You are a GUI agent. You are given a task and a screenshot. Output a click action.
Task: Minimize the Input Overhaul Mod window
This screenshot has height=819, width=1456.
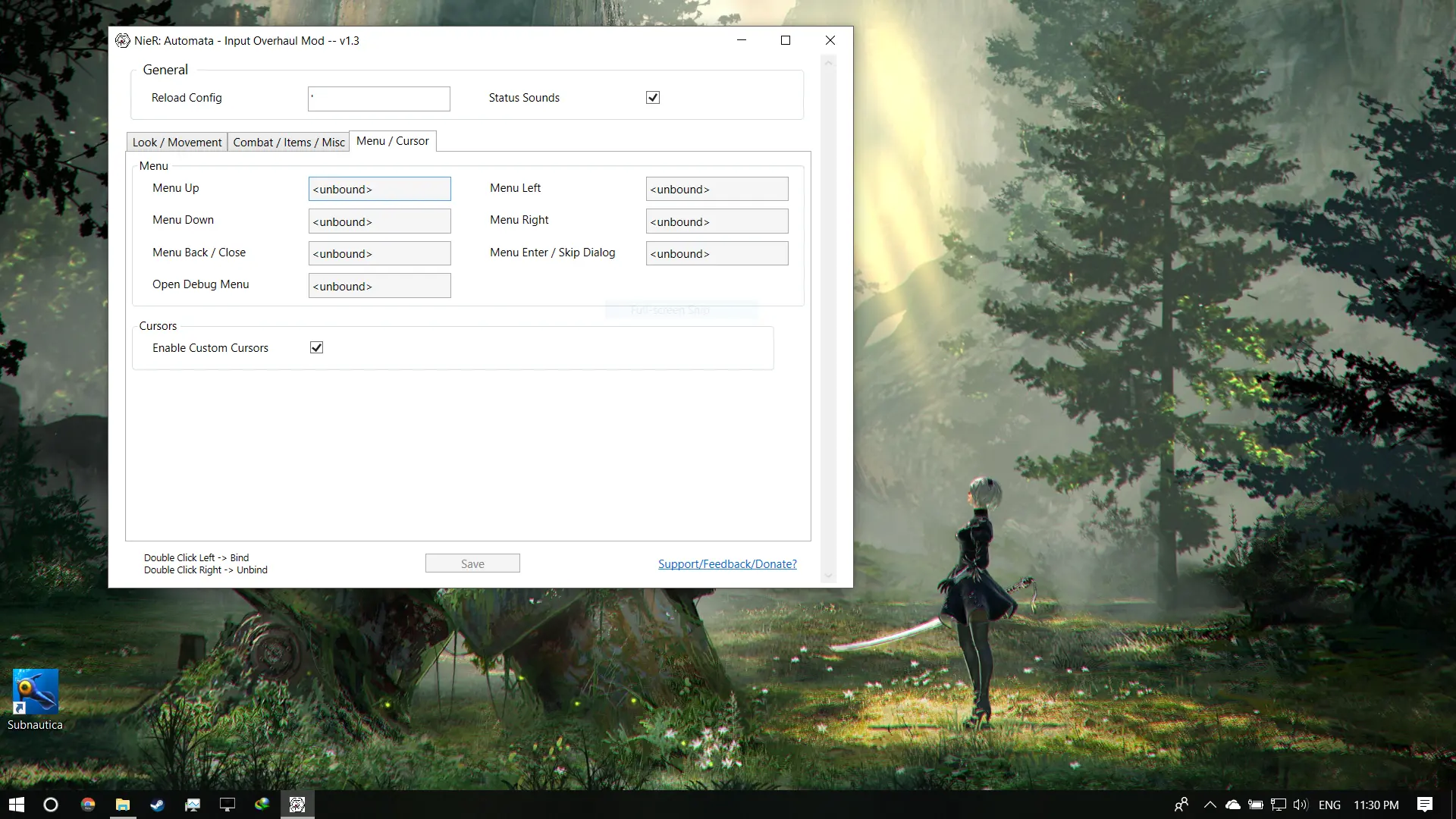[742, 40]
